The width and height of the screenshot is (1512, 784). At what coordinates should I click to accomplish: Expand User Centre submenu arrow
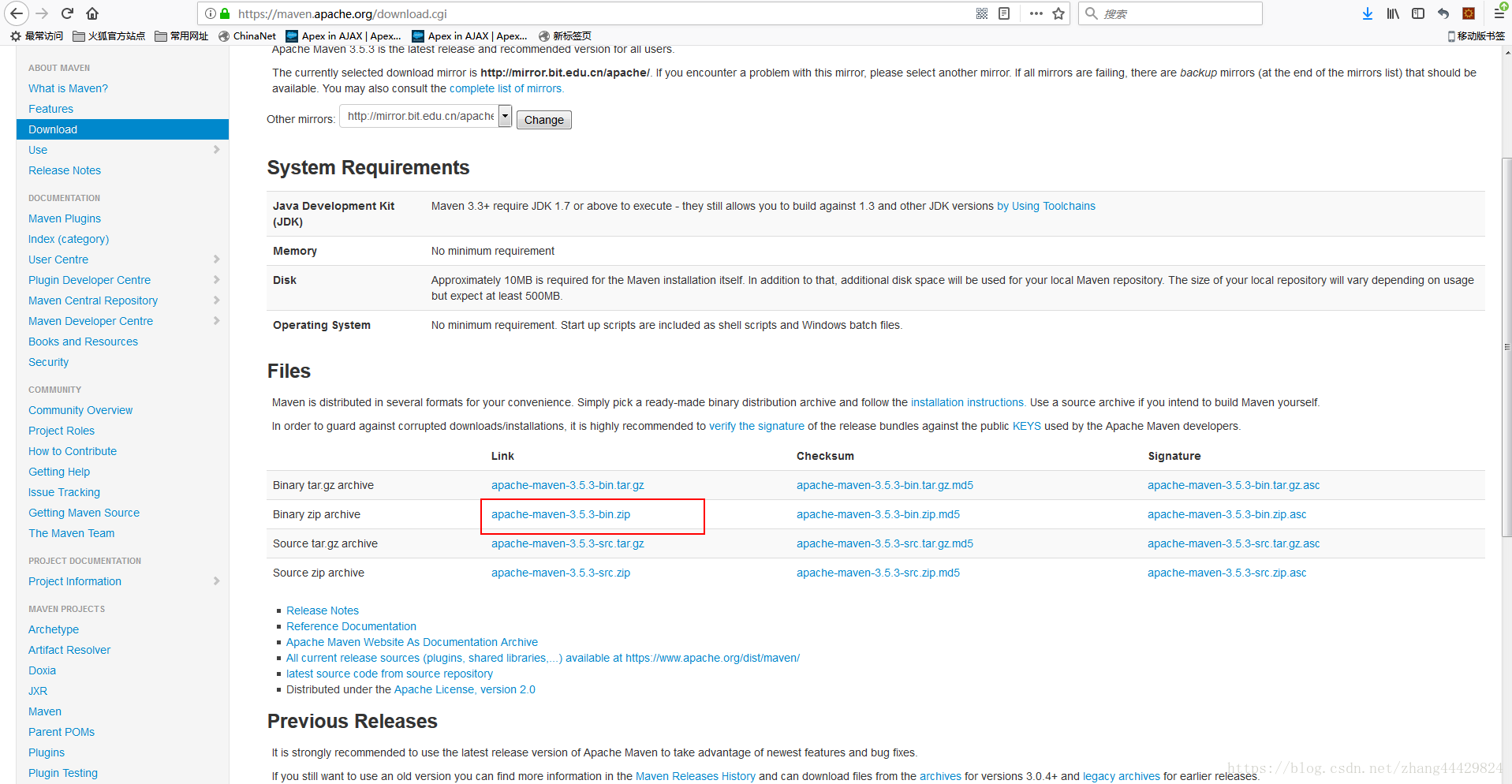(216, 259)
